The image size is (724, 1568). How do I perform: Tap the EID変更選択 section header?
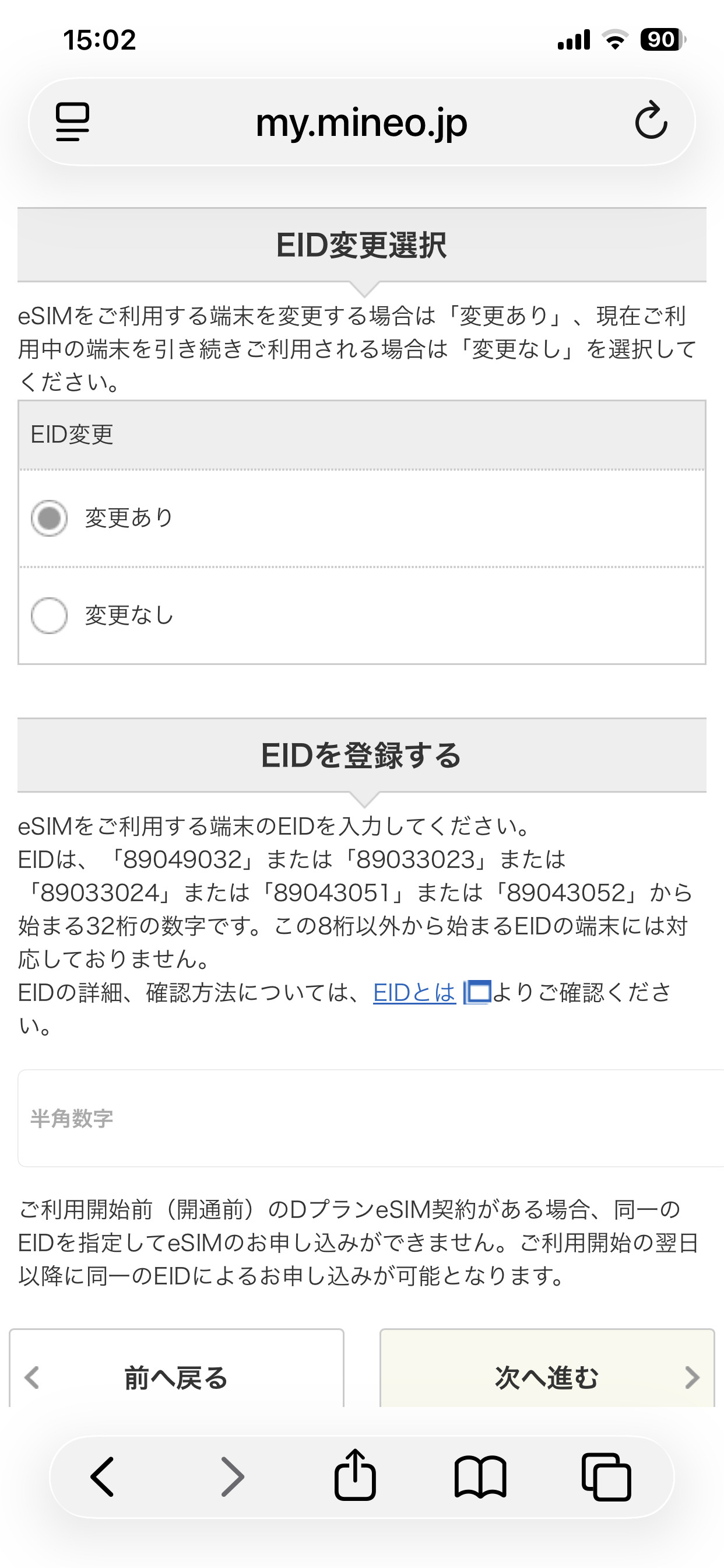(361, 244)
